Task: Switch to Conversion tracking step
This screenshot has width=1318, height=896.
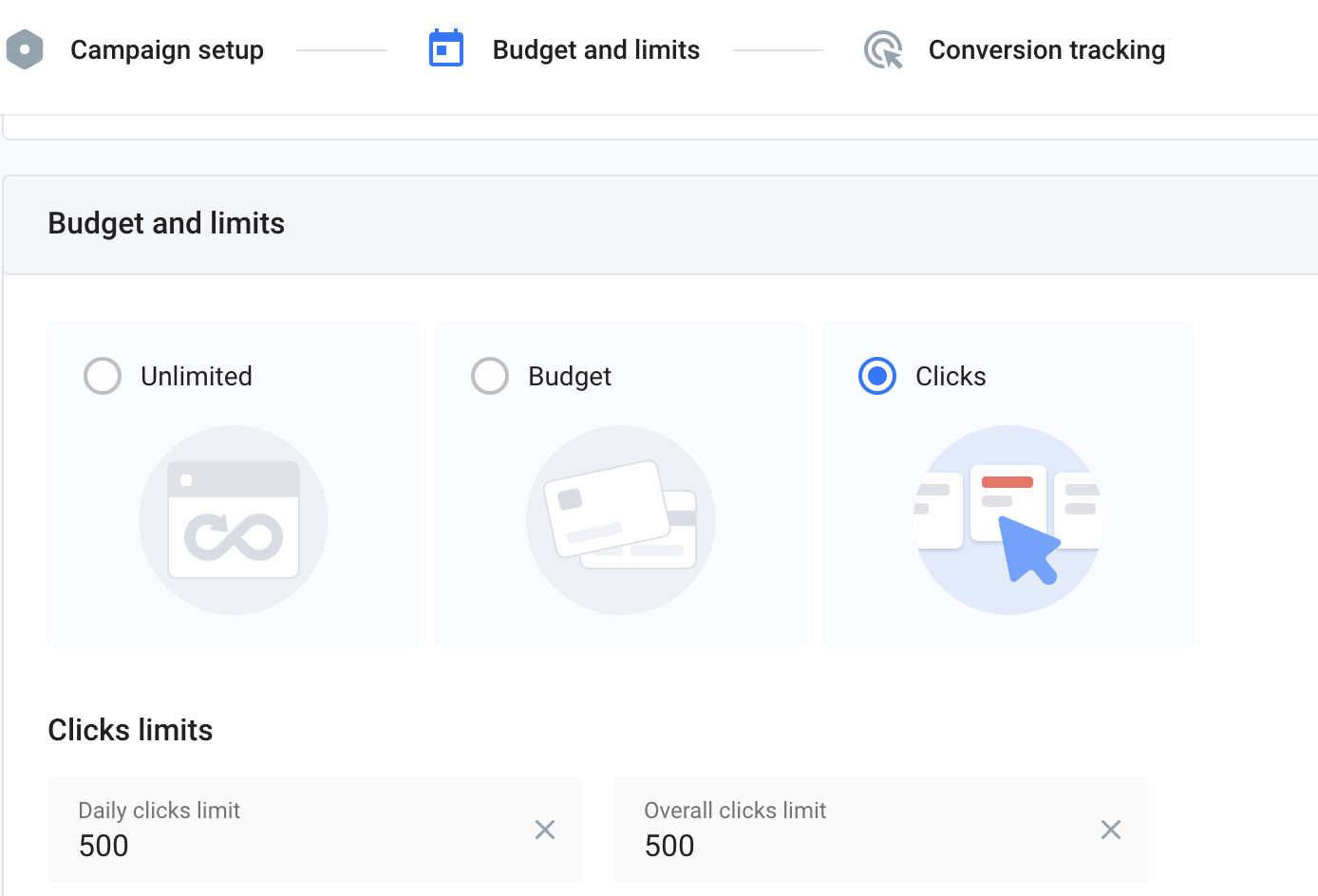Action: click(x=1046, y=50)
